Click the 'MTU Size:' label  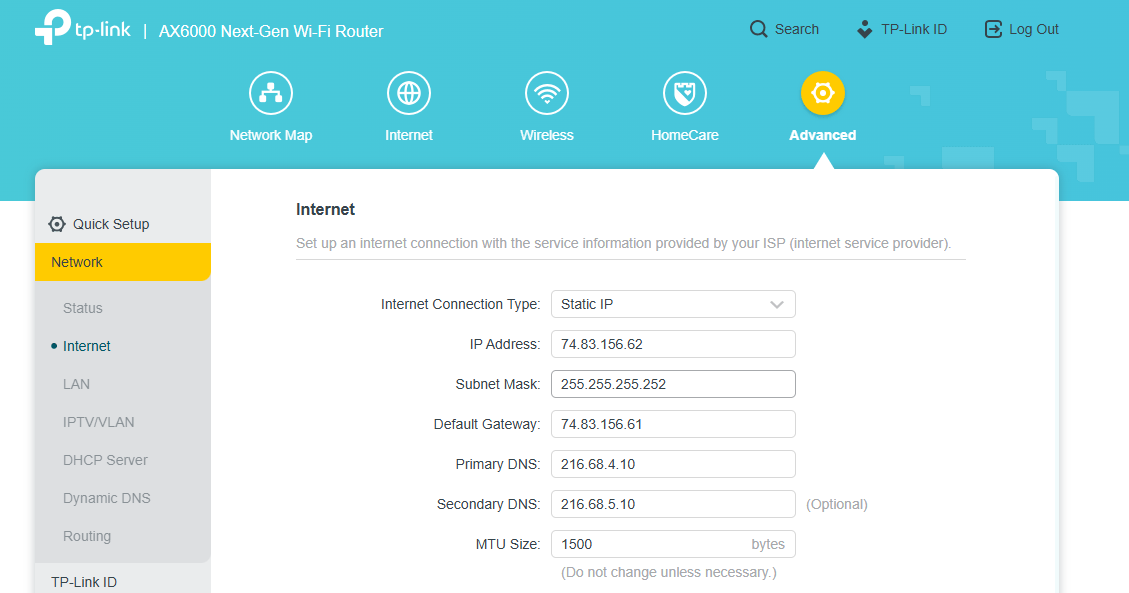click(x=508, y=544)
